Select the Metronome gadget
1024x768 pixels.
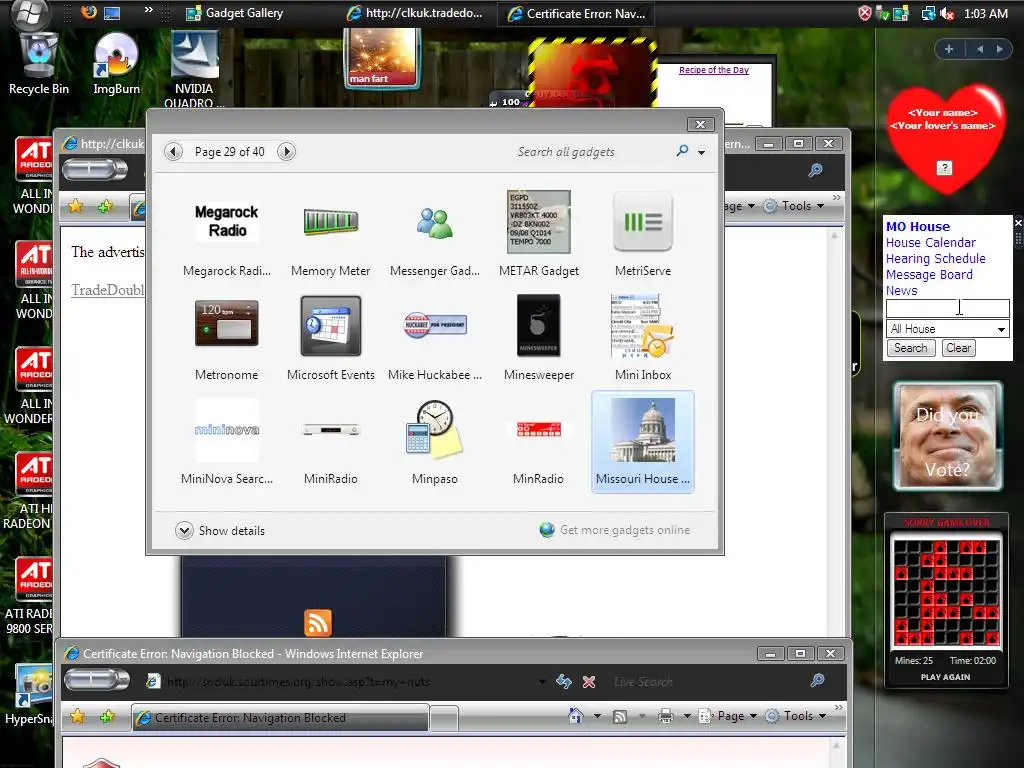point(227,338)
